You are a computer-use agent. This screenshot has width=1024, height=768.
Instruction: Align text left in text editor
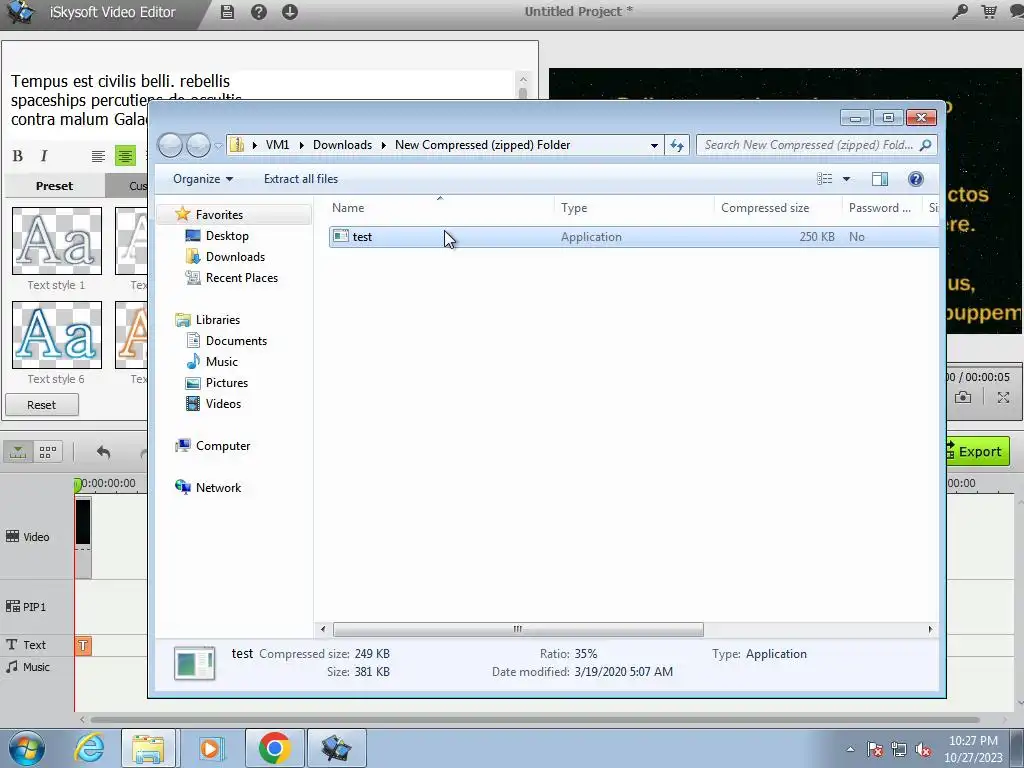[98, 155]
